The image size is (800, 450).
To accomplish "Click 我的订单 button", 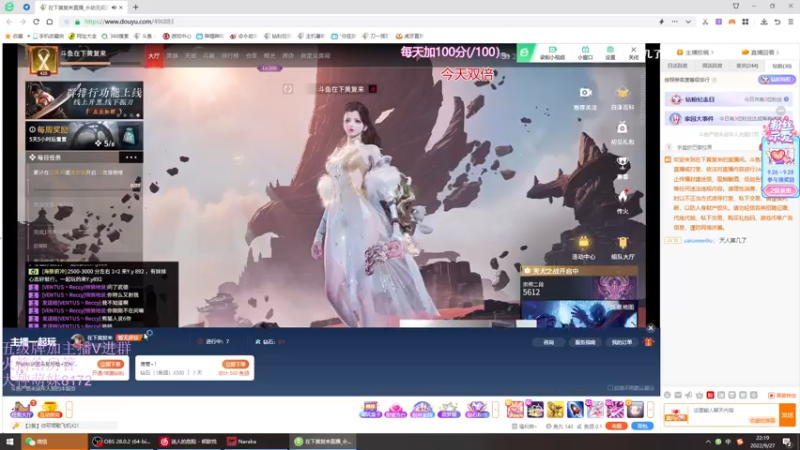I will coord(621,342).
